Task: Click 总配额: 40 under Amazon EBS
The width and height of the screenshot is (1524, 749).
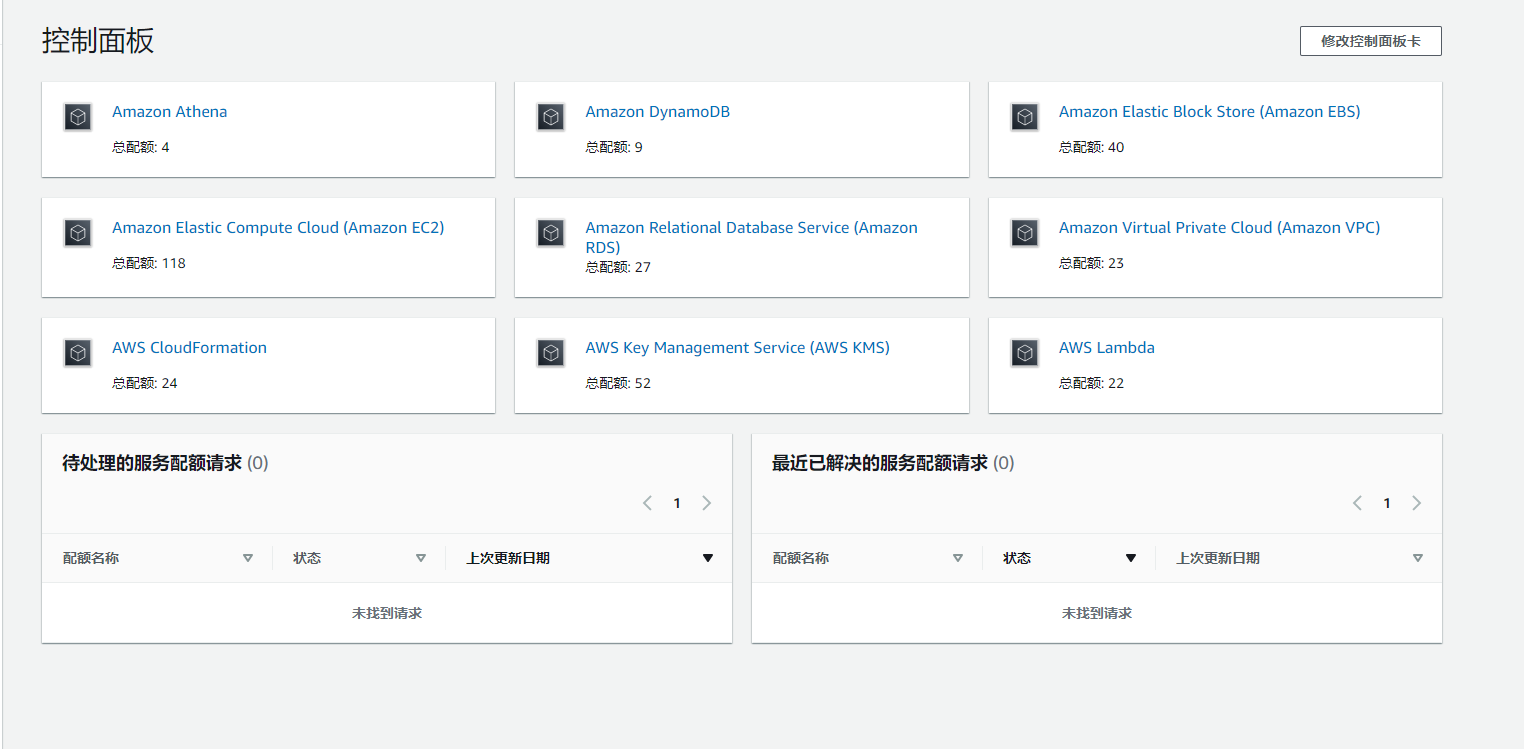Action: (1092, 147)
